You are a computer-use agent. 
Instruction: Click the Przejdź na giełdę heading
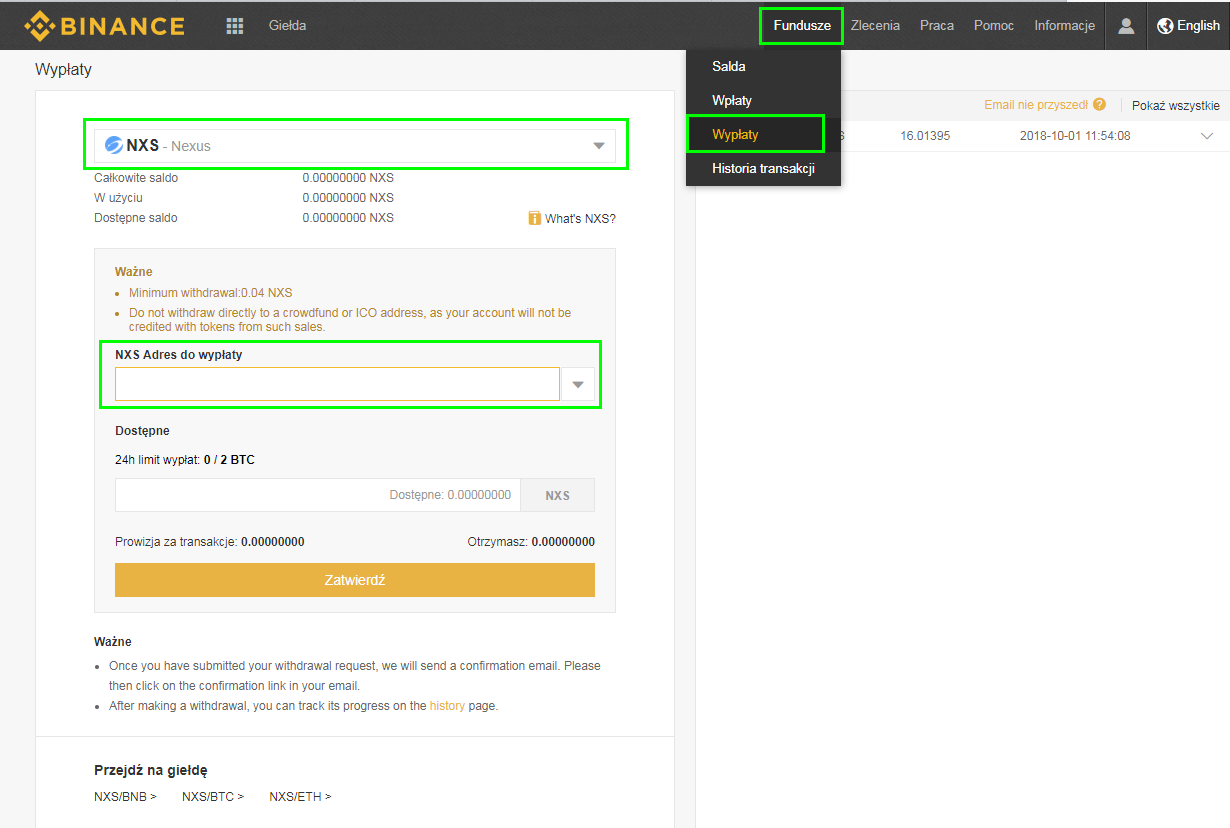[151, 770]
